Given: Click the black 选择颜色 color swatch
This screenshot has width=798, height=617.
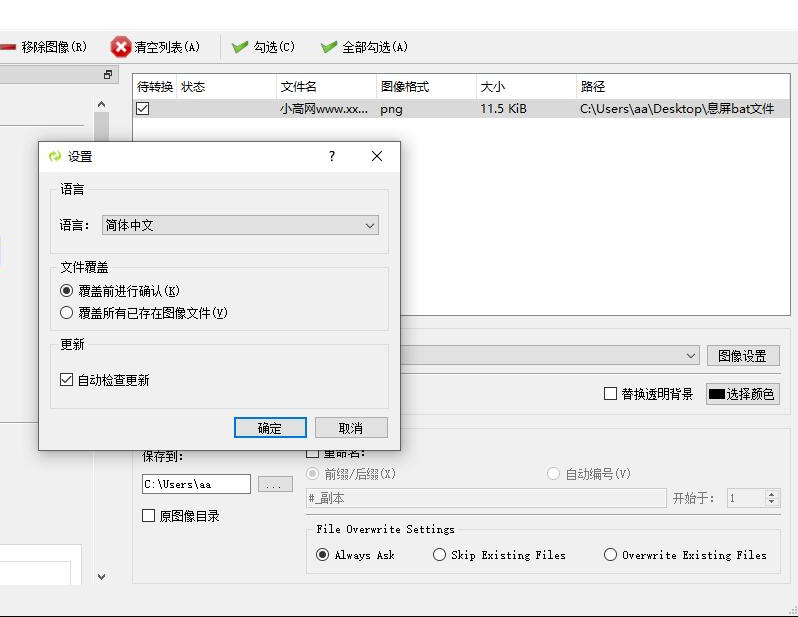Looking at the screenshot, I should click(x=717, y=394).
